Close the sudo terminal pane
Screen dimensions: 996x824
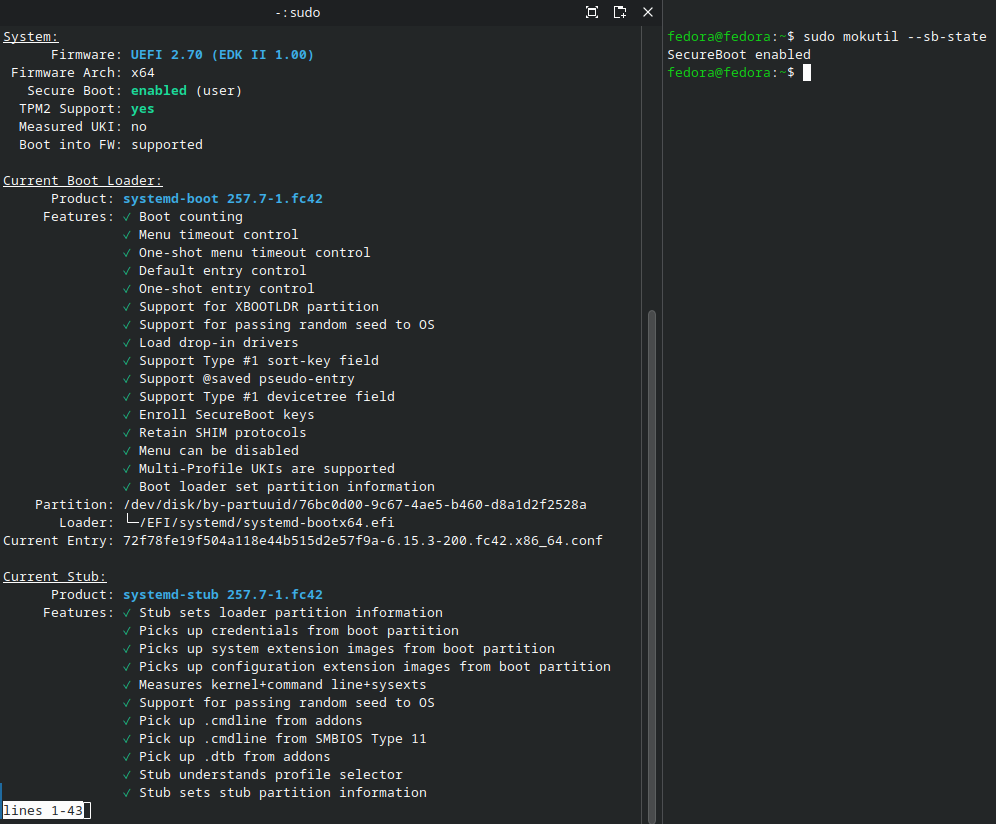(x=648, y=12)
